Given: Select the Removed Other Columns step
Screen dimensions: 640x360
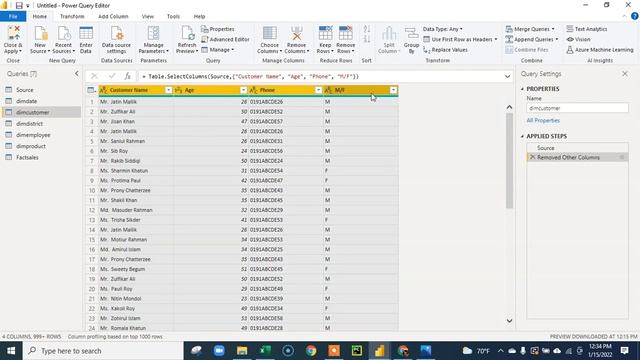Looking at the screenshot, I should (577, 157).
